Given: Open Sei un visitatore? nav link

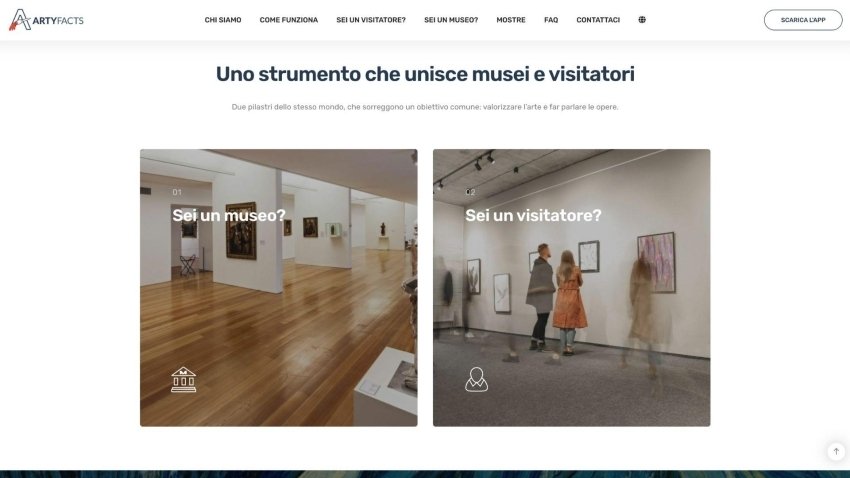Looking at the screenshot, I should coord(371,20).
